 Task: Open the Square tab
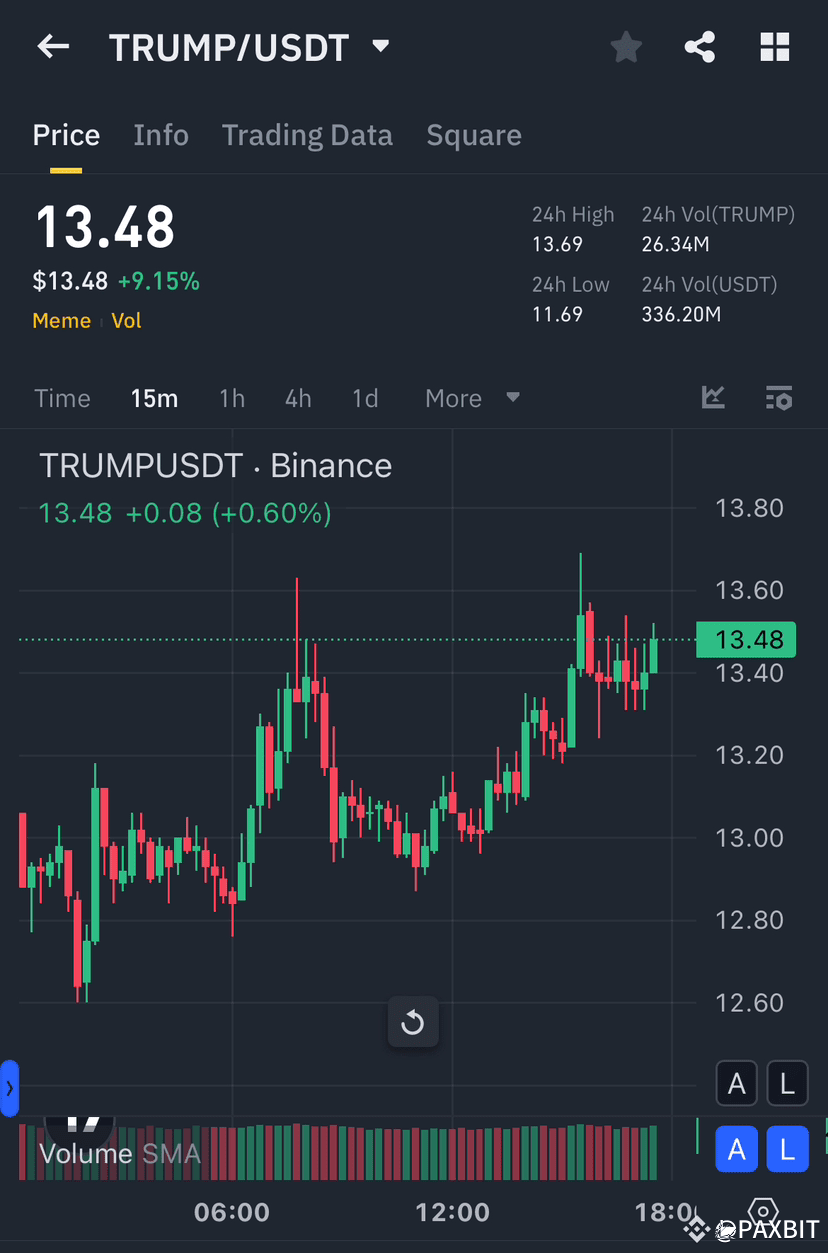(474, 135)
